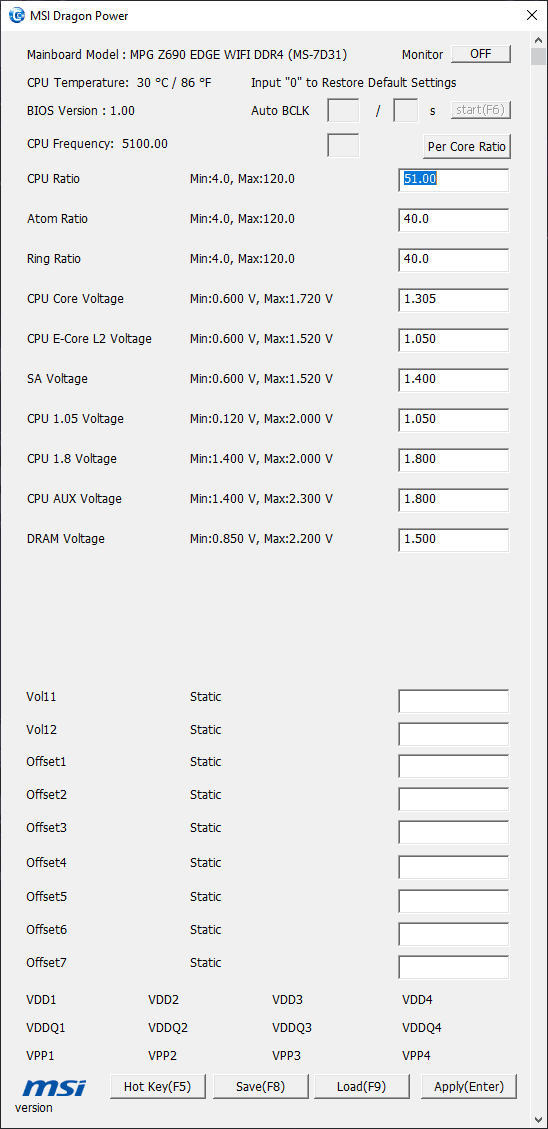Click the CPU 1.8 Voltage field
The height and width of the screenshot is (1129, 548).
point(454,460)
